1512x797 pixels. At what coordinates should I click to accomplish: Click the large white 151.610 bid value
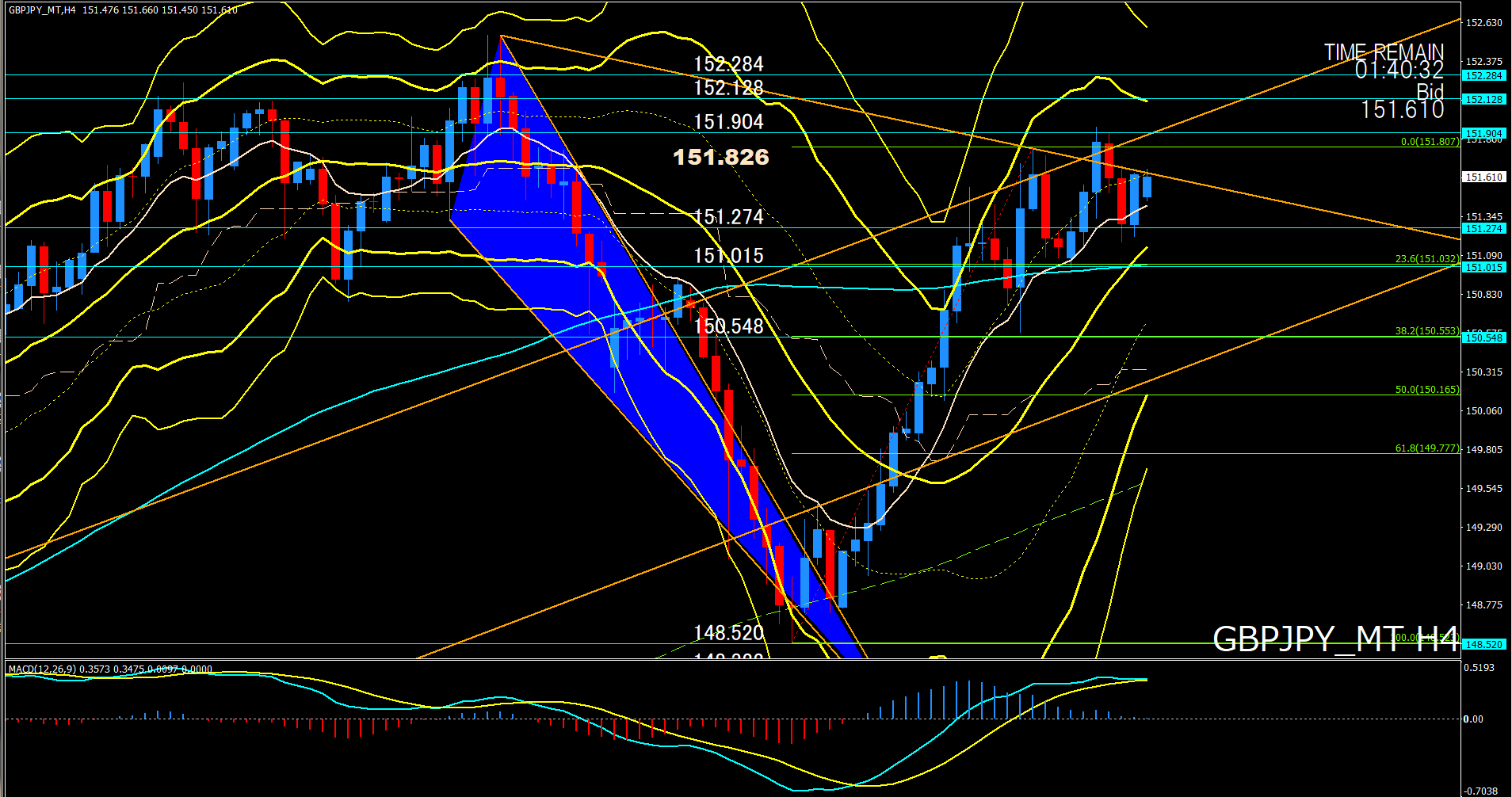point(1402,110)
